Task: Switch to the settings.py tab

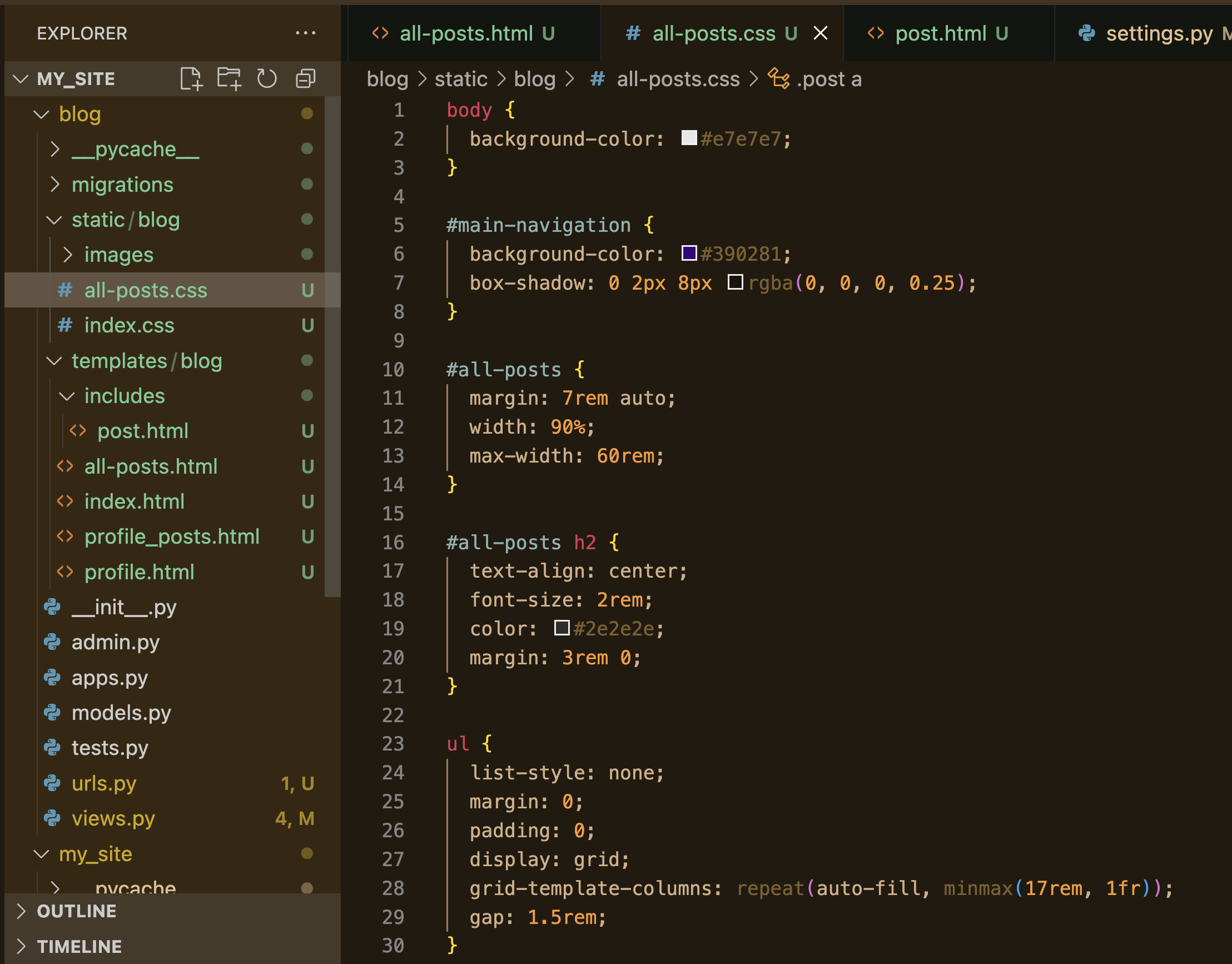Action: (x=1158, y=33)
